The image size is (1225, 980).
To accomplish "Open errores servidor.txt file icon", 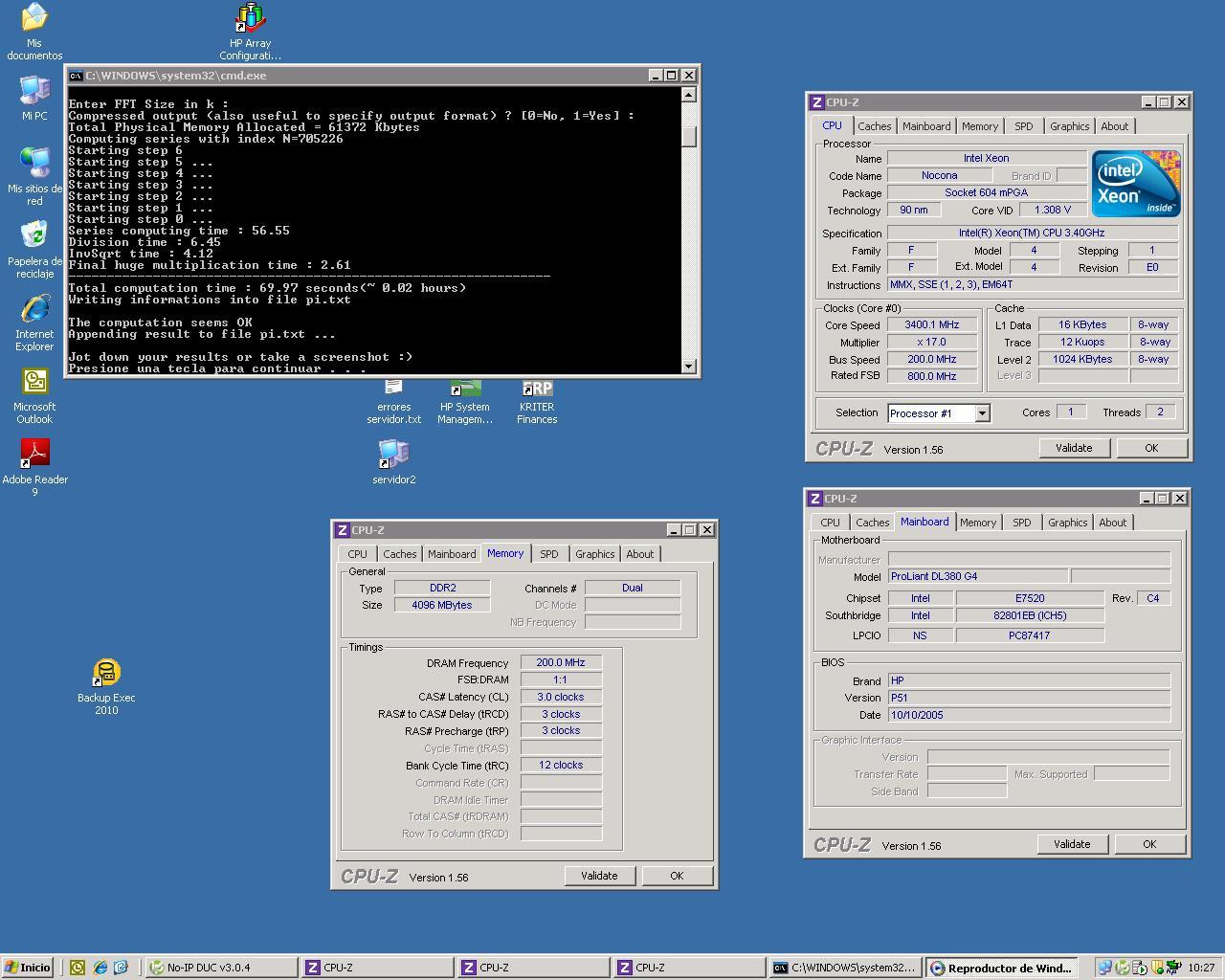I will point(393,402).
